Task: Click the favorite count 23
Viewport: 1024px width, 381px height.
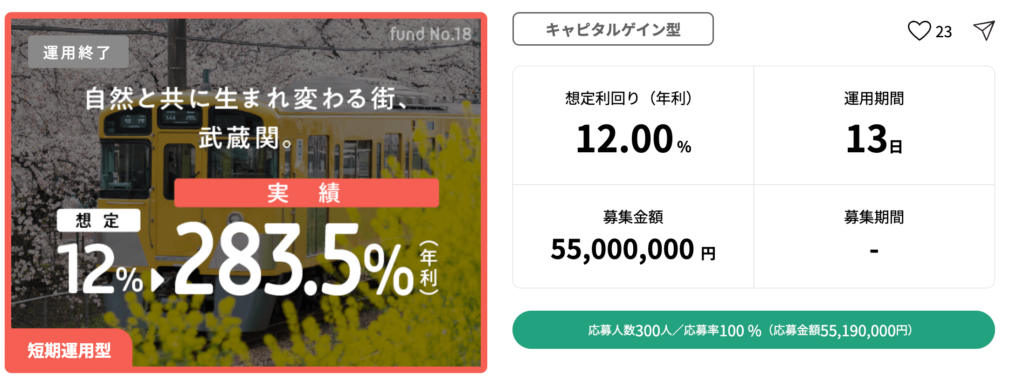Action: click(x=944, y=32)
